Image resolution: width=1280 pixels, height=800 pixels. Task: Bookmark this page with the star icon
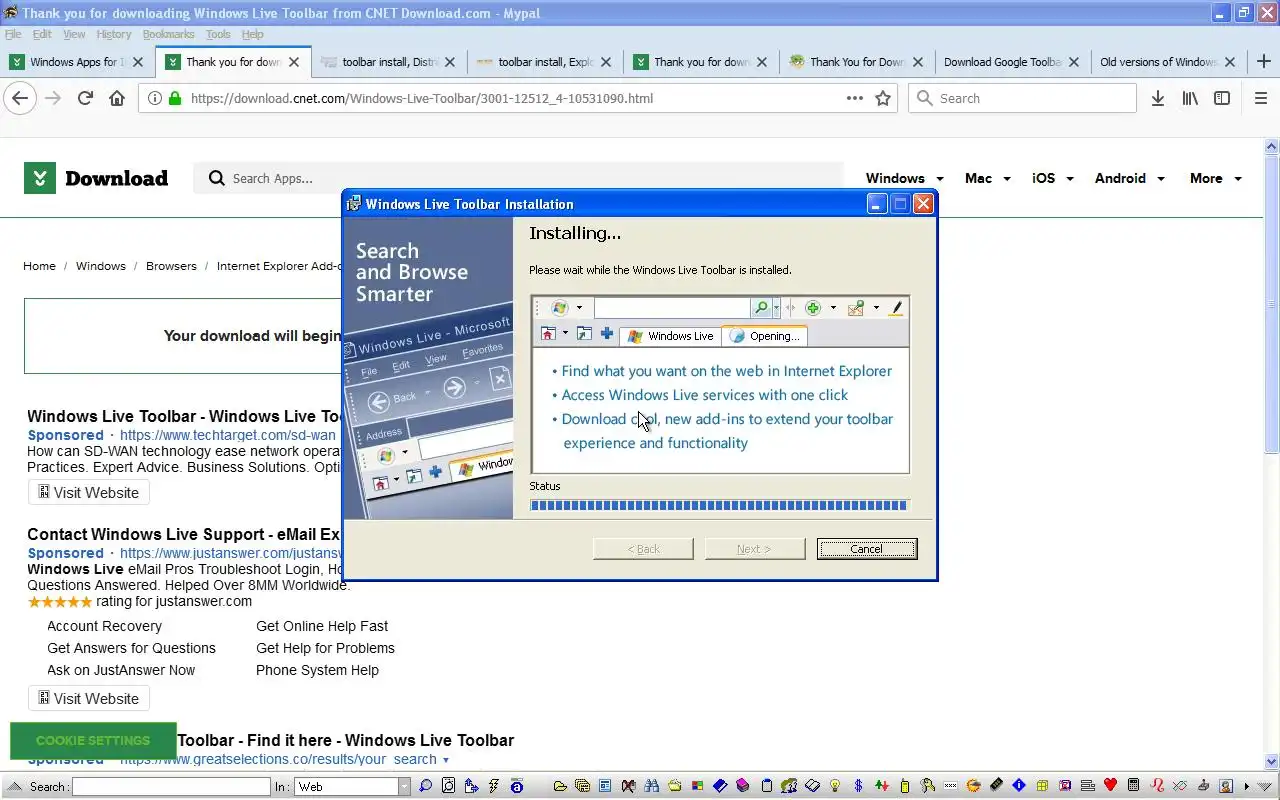click(883, 98)
